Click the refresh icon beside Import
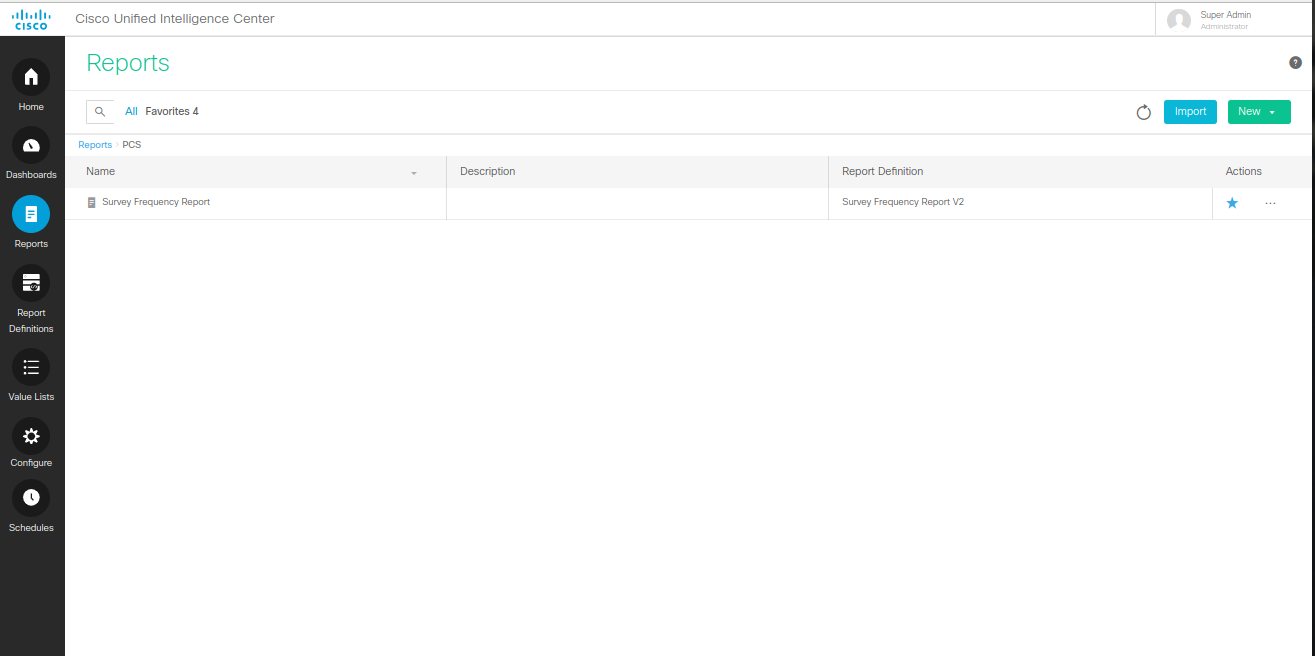This screenshot has width=1315, height=656. (x=1144, y=112)
